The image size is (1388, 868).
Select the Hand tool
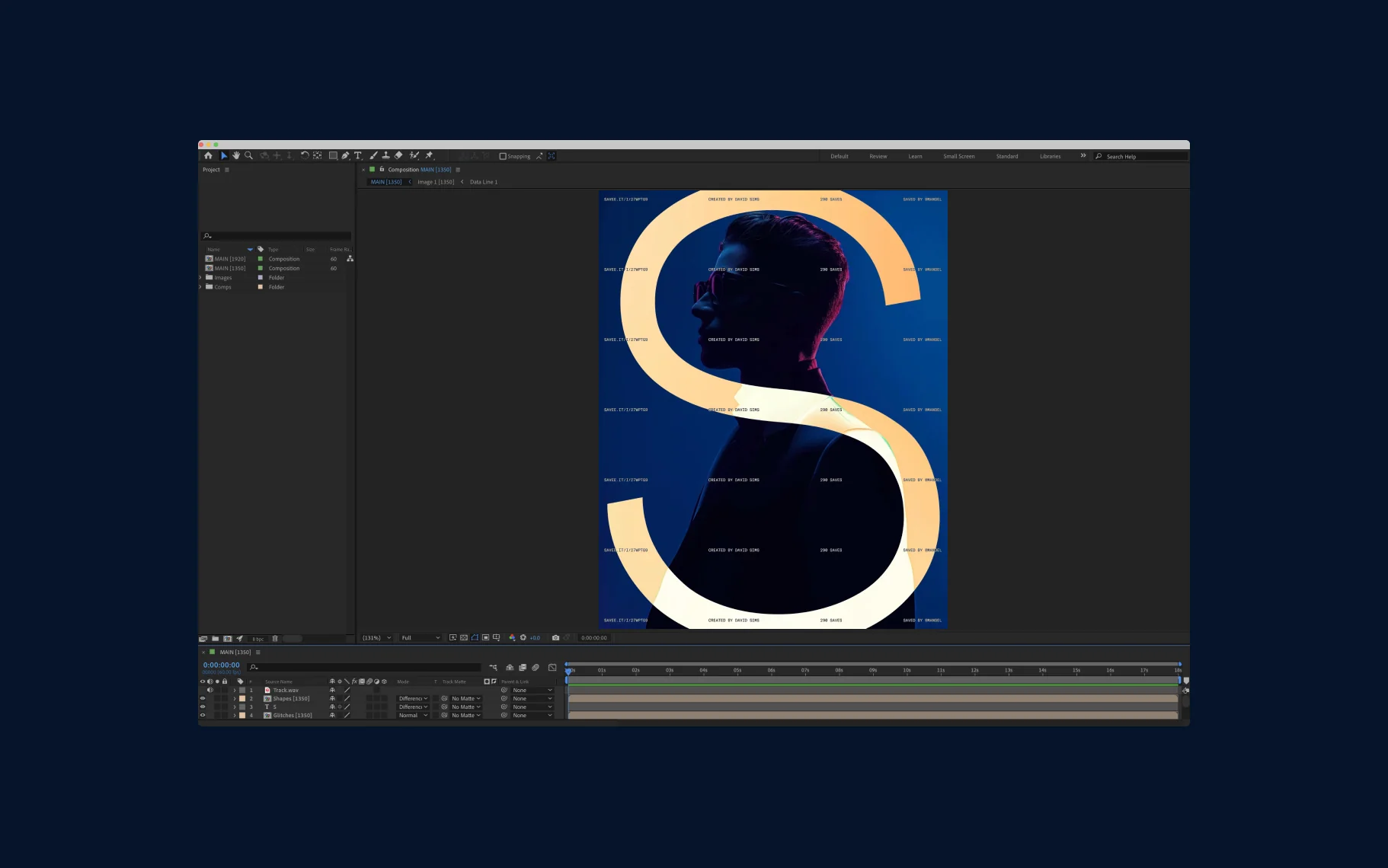236,155
